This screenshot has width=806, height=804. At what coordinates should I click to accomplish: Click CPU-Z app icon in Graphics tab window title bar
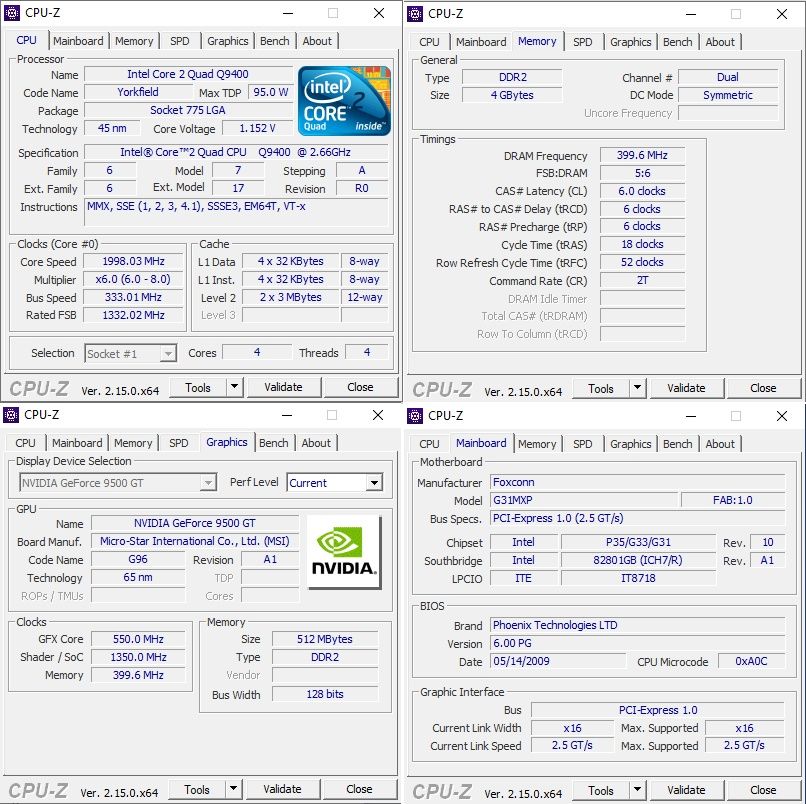coord(11,414)
